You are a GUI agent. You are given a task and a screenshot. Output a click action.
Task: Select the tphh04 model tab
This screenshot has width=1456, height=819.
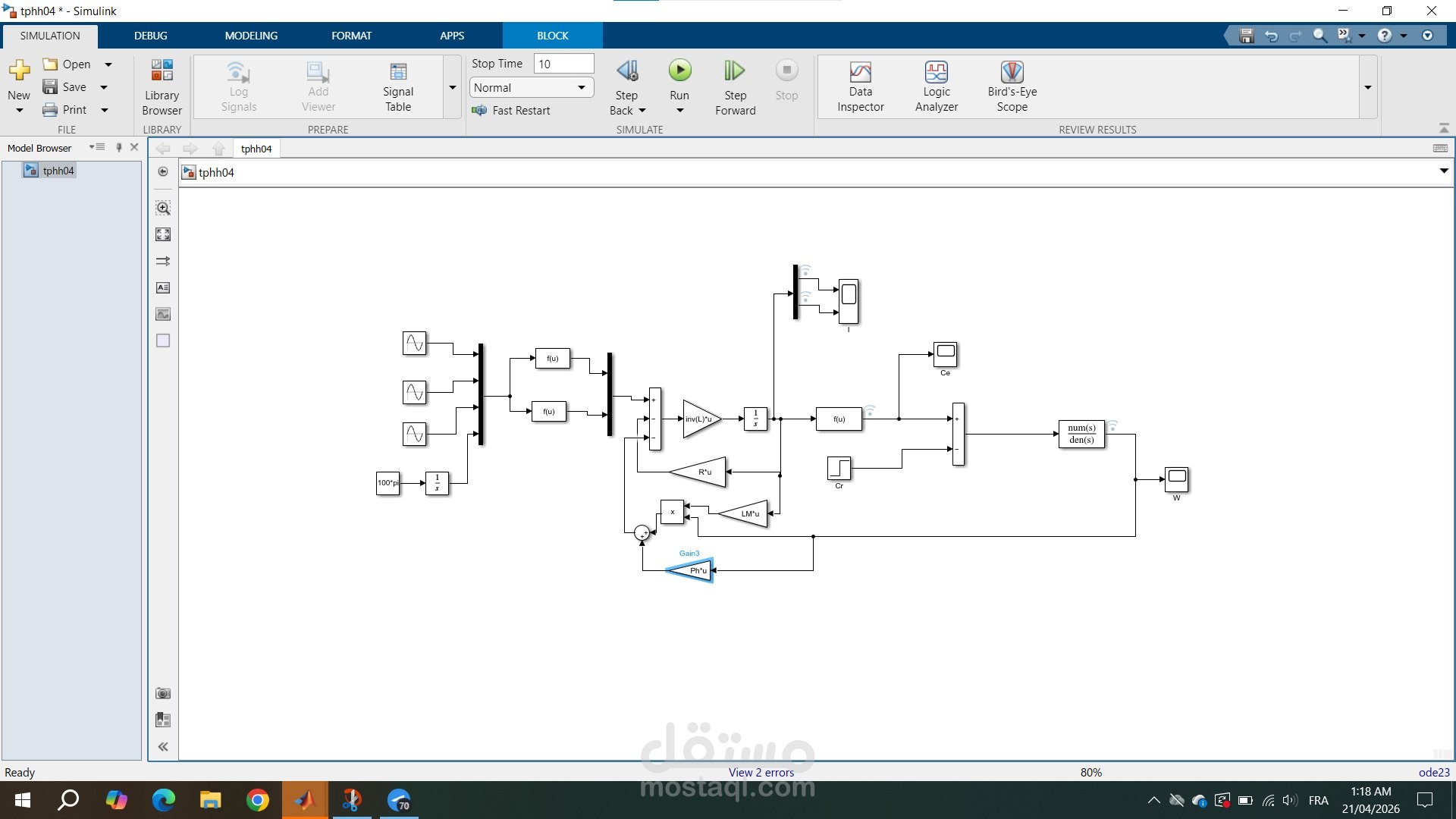click(x=256, y=149)
